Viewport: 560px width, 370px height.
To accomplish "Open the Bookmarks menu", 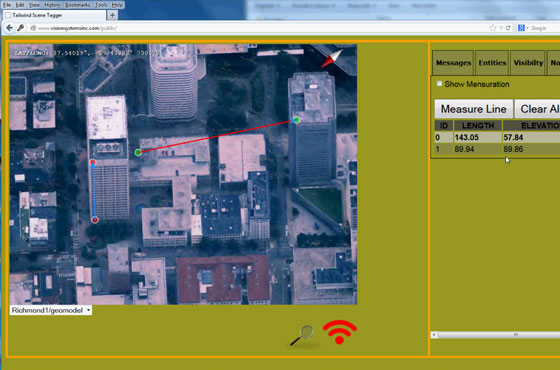I will tap(78, 5).
